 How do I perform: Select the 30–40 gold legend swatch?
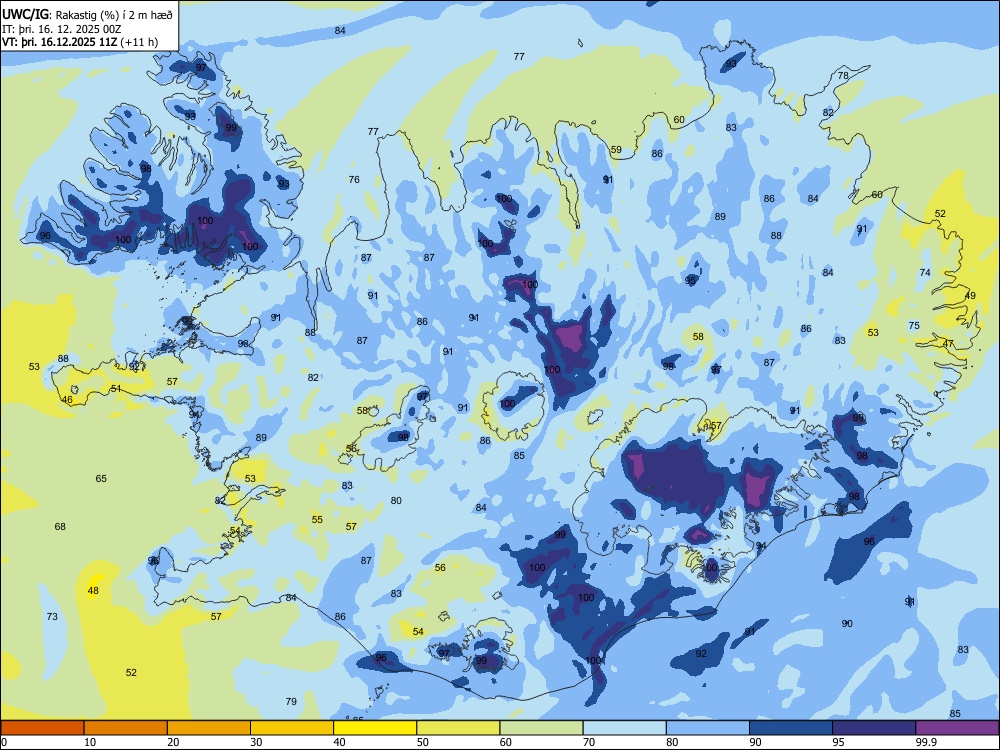[x=292, y=728]
